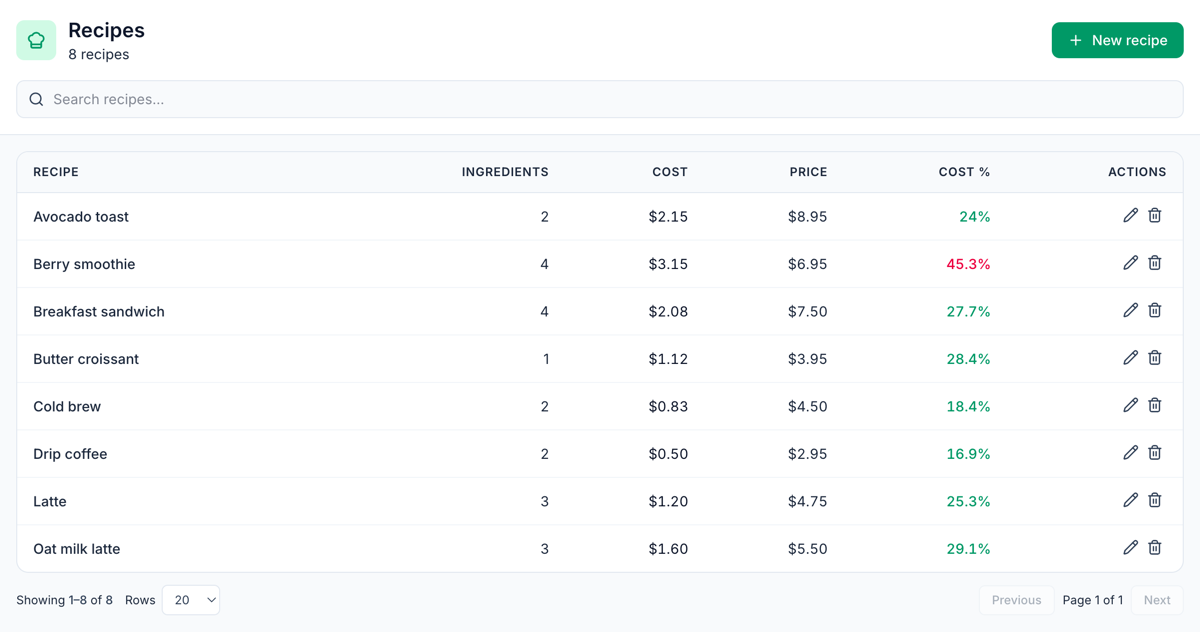Viewport: 1200px width, 632px height.
Task: Edit the Cold brew recipe
Action: (x=1130, y=405)
